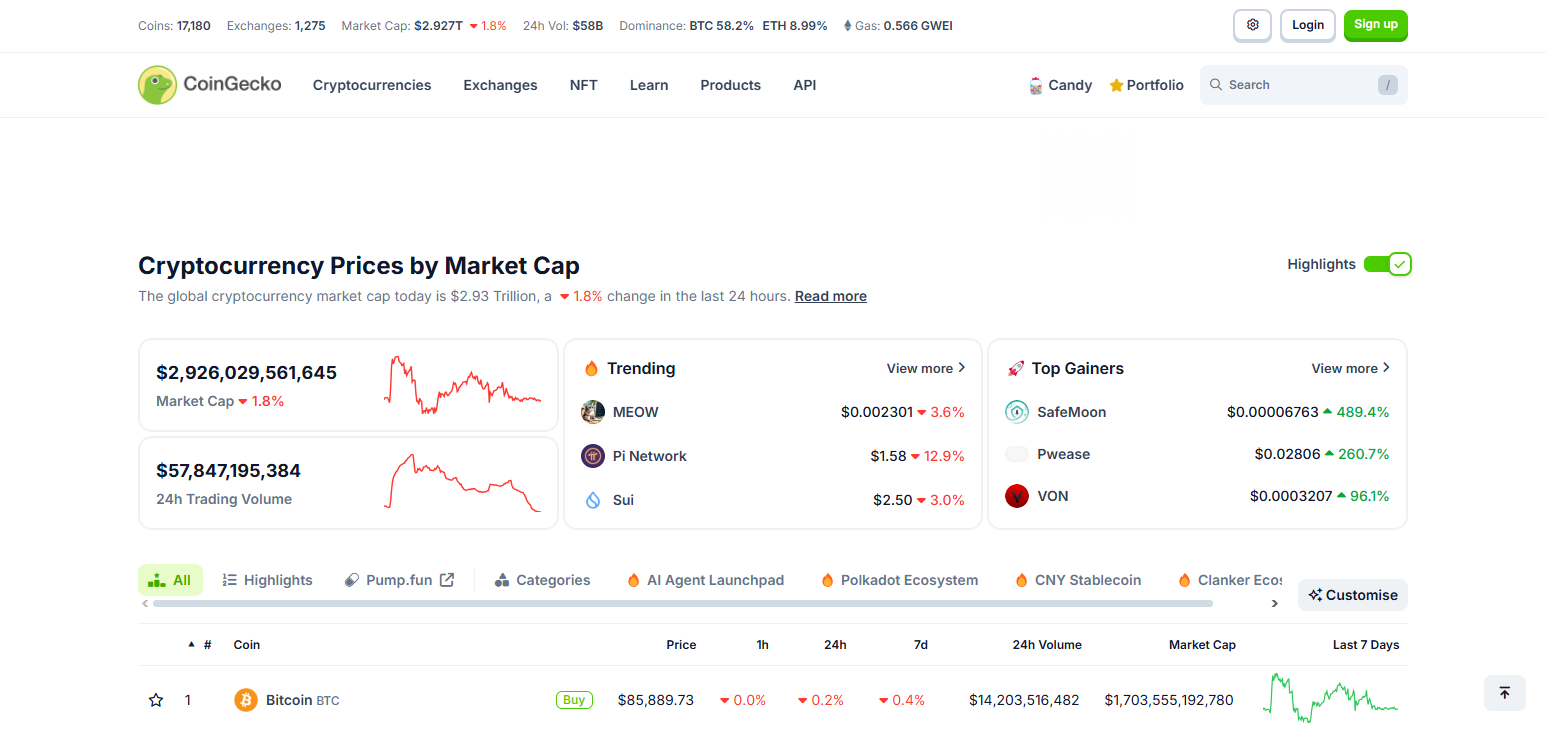Click the SafeMoon coin icon
1546x731 pixels.
click(1017, 412)
